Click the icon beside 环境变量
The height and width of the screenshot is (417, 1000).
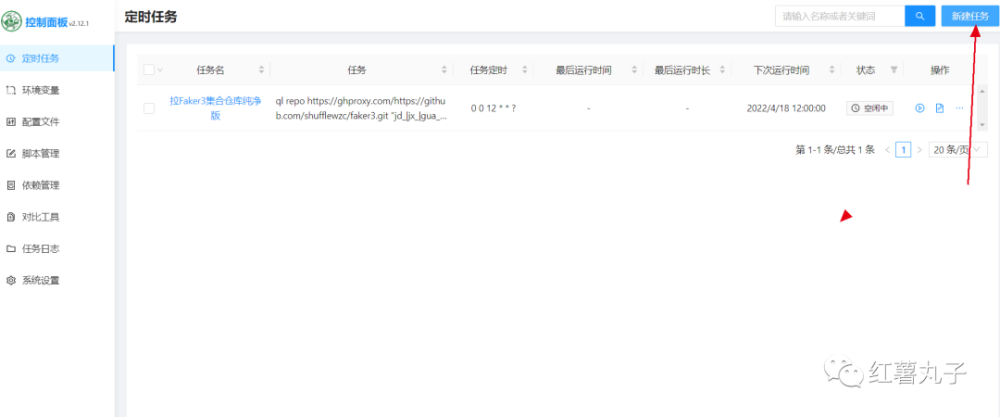coord(10,90)
